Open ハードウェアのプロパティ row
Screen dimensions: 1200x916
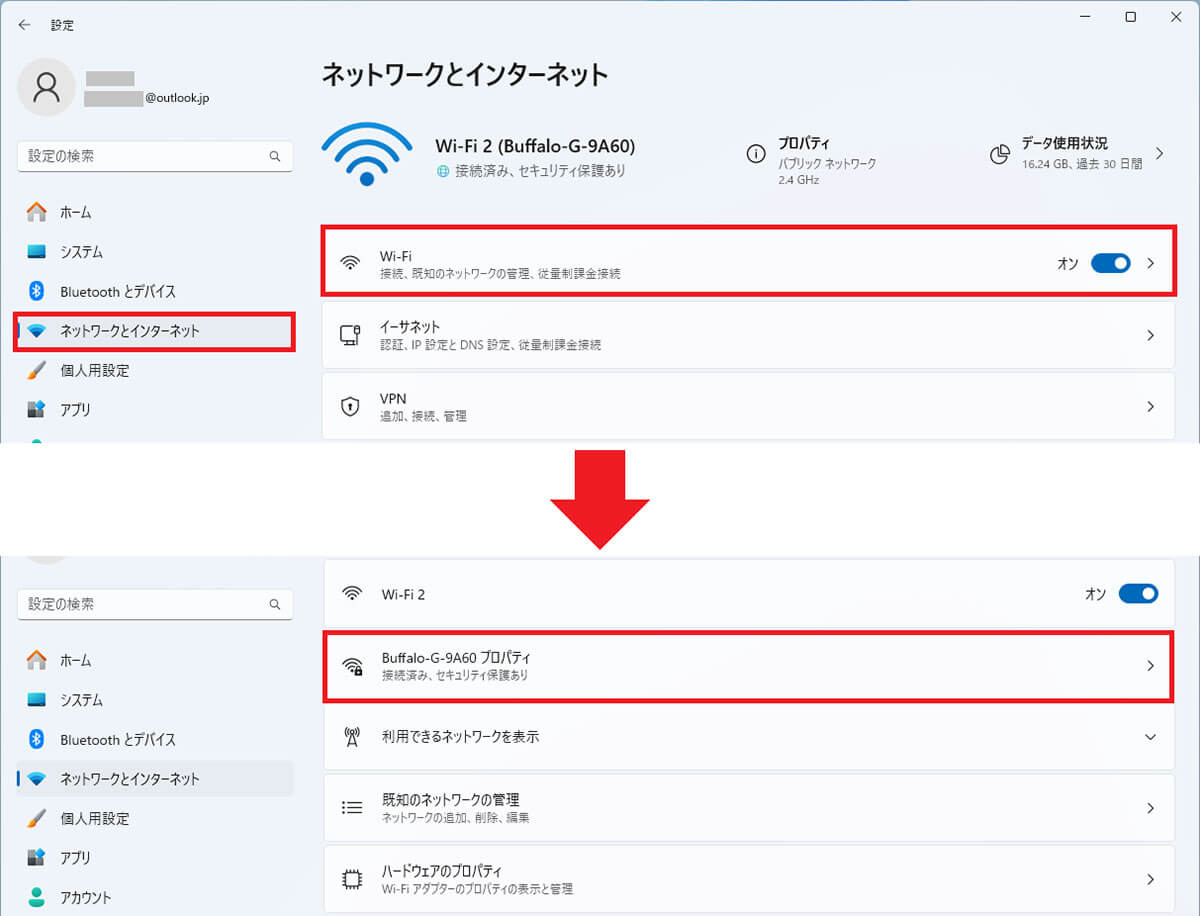[748, 879]
